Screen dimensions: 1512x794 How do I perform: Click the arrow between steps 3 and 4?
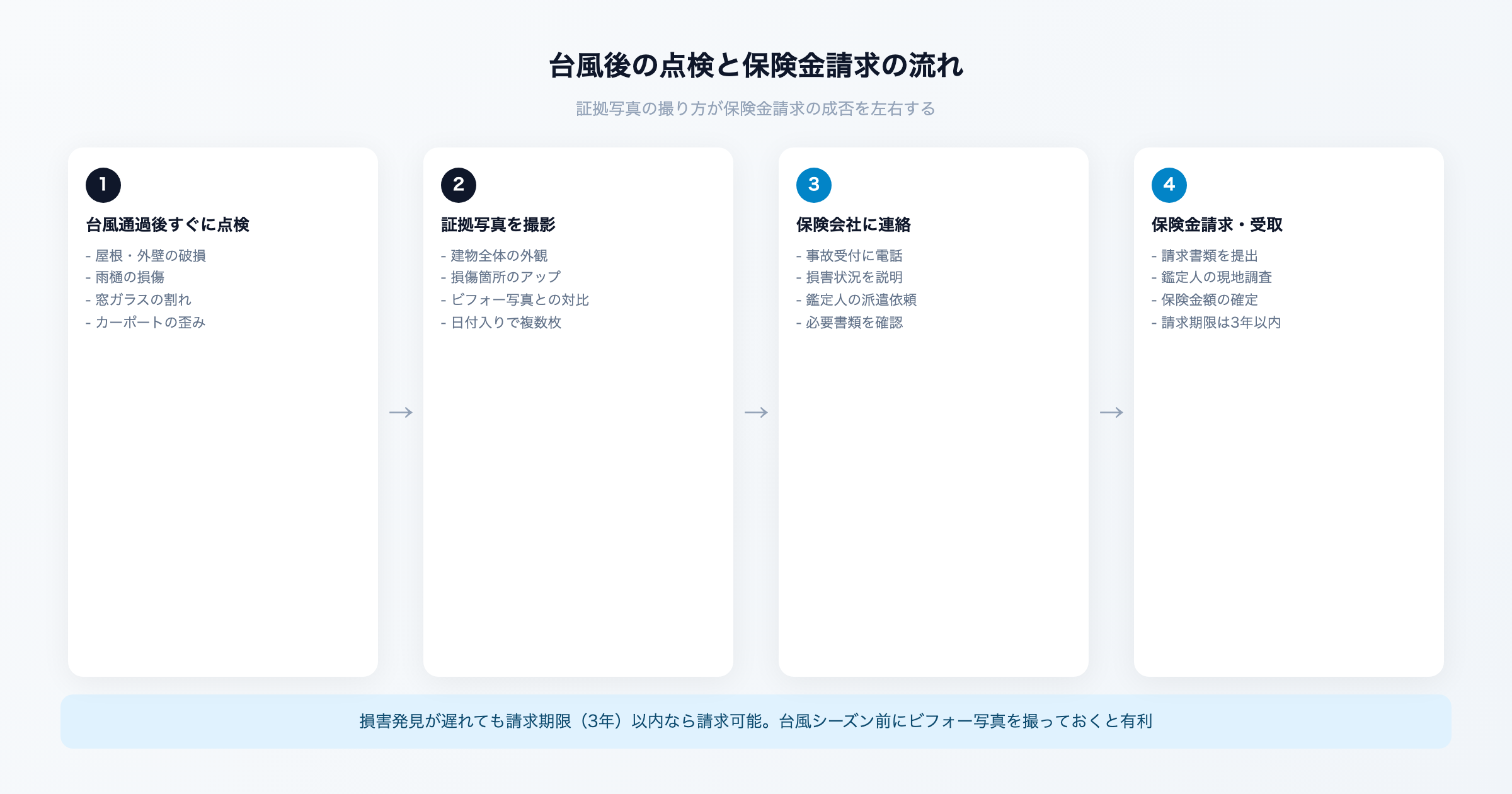pyautogui.click(x=1111, y=412)
